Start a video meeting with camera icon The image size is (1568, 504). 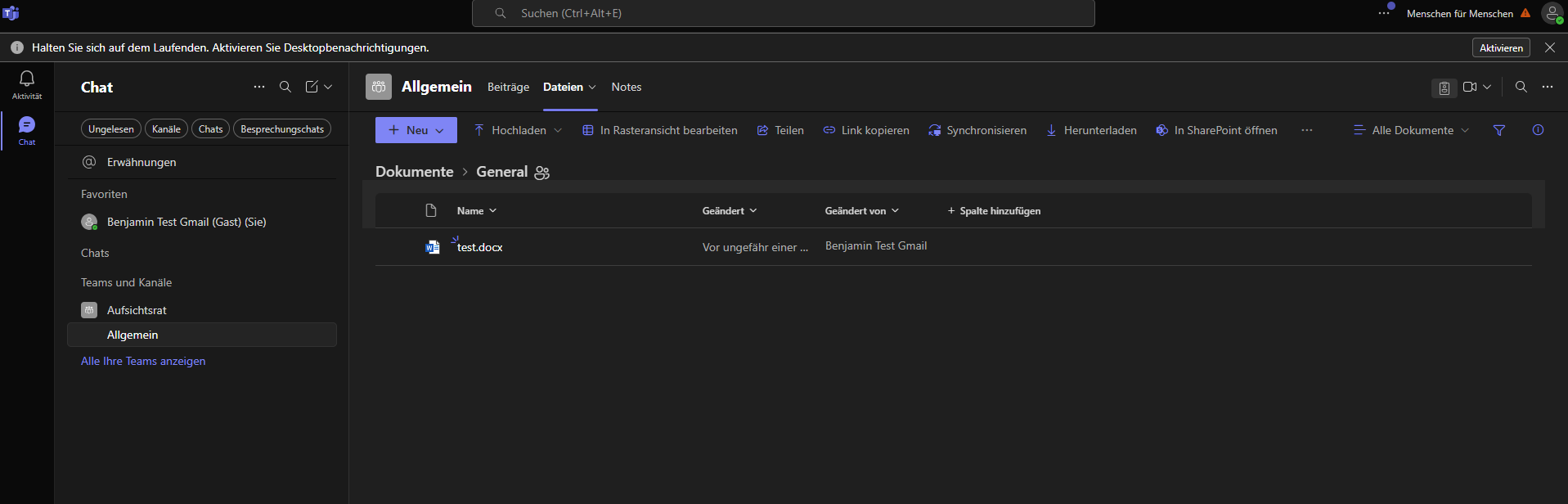tap(1470, 87)
